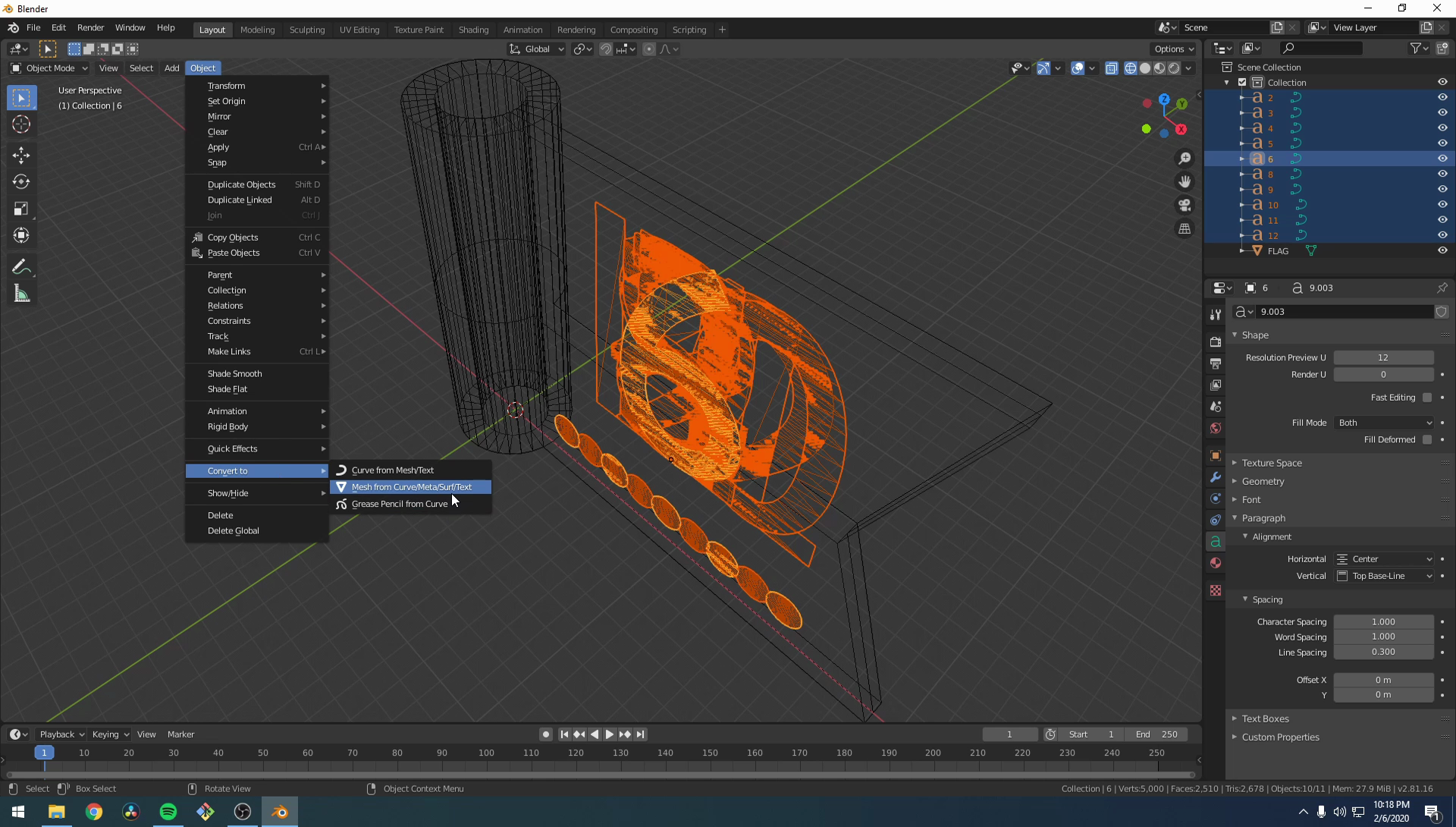Toggle the camera view icon

tap(1185, 206)
